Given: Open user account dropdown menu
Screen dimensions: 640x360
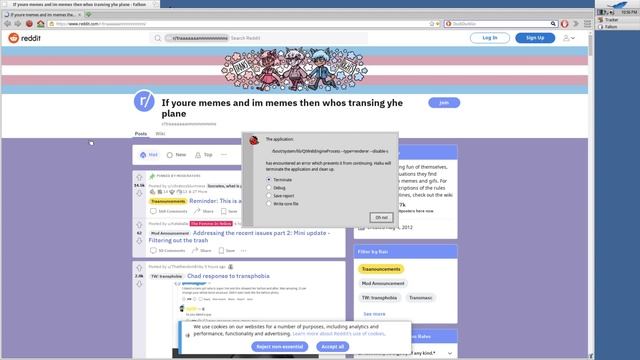Looking at the screenshot, I should [x=569, y=38].
